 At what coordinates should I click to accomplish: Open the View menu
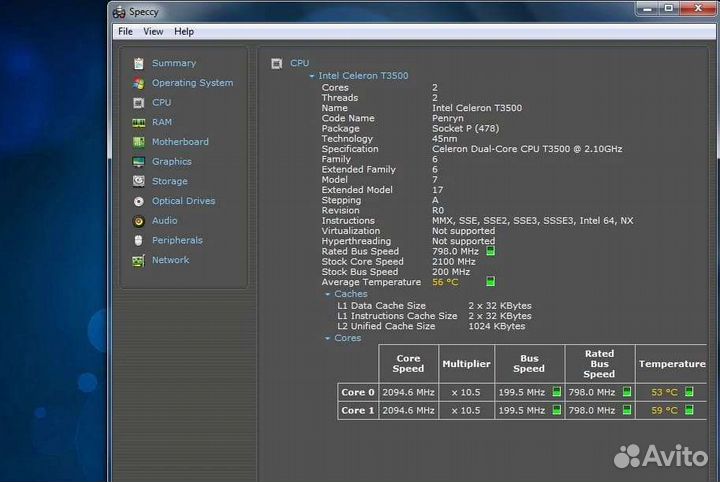click(x=153, y=31)
